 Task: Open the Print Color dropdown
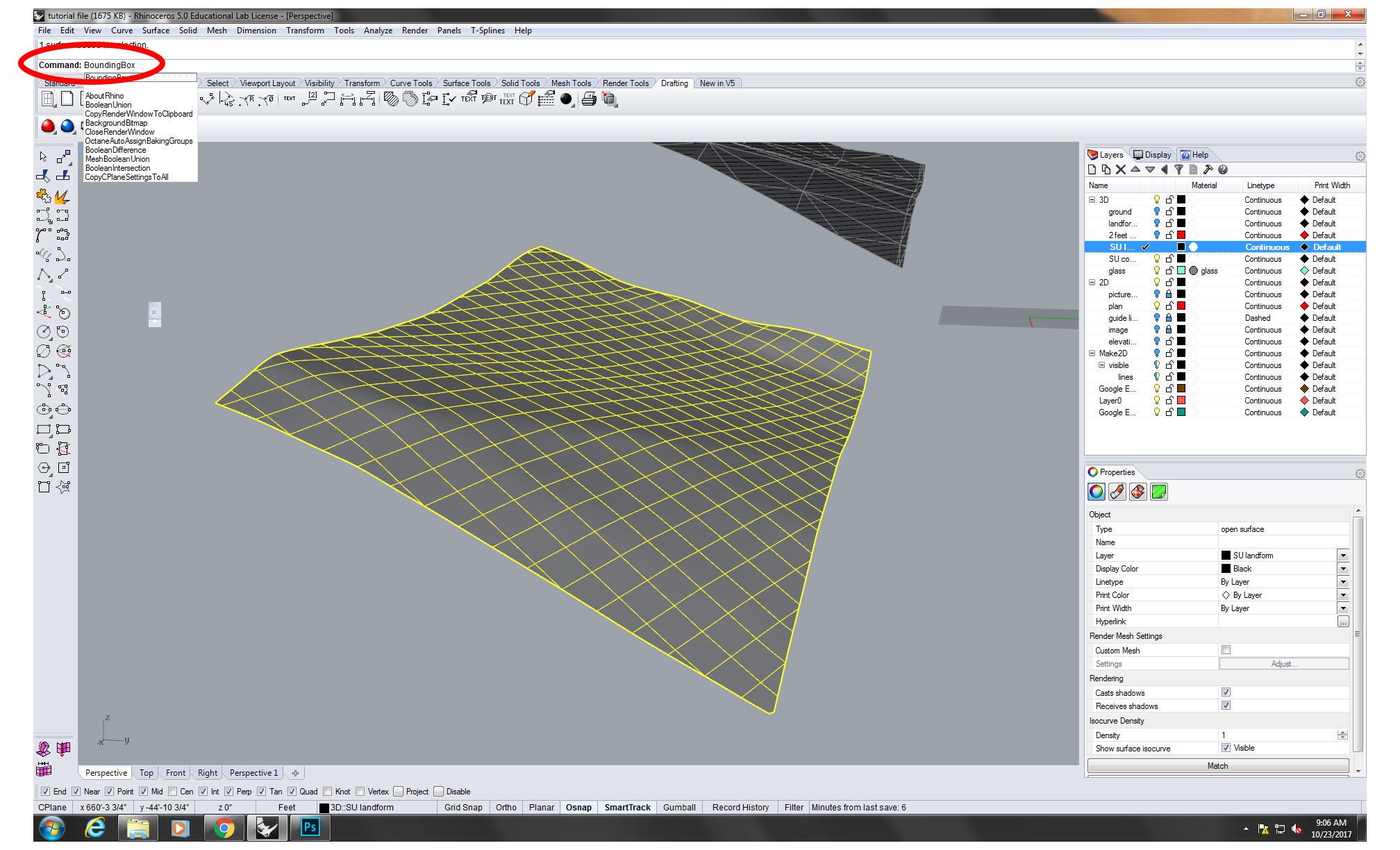[1343, 595]
